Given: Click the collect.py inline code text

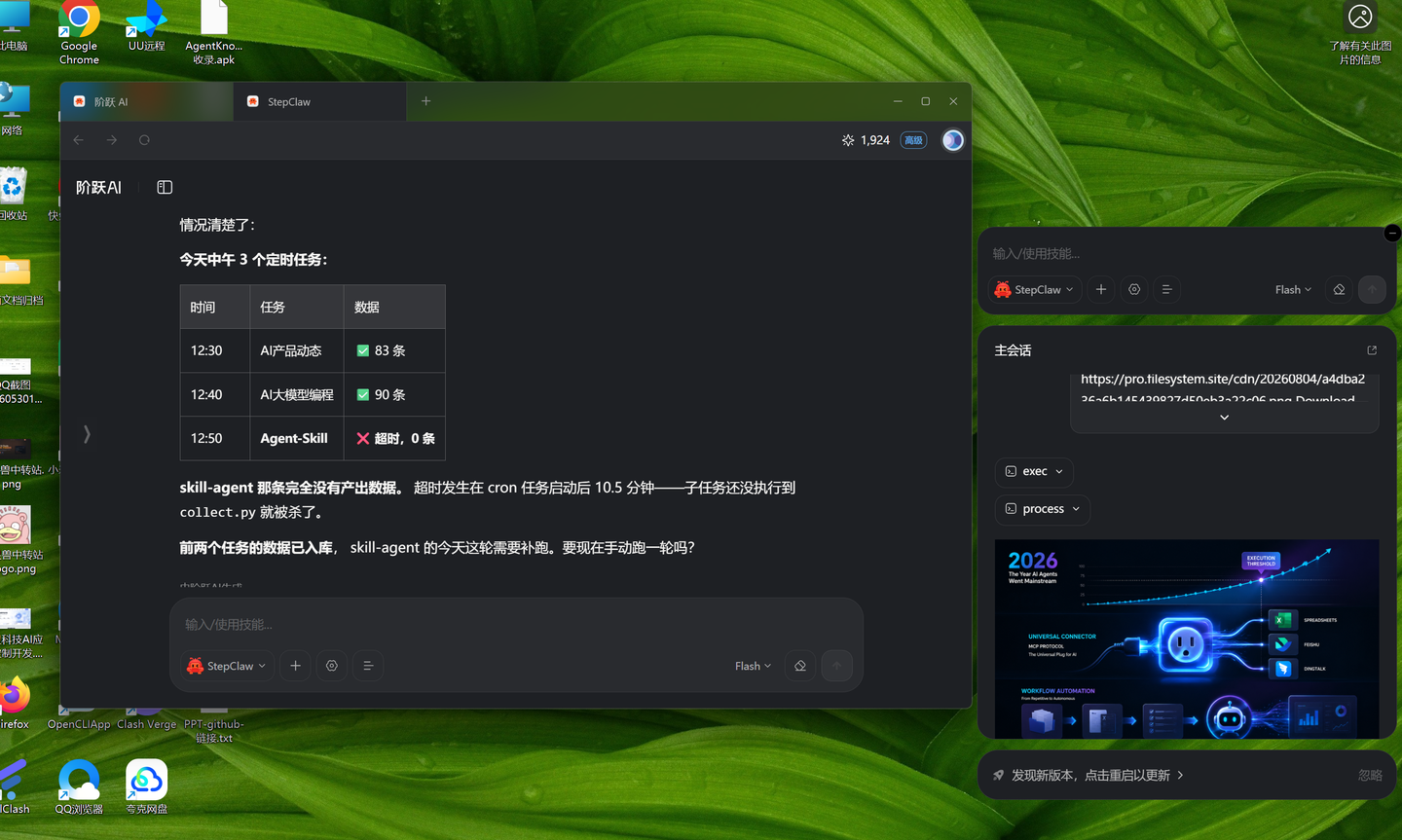Looking at the screenshot, I should pyautogui.click(x=217, y=512).
